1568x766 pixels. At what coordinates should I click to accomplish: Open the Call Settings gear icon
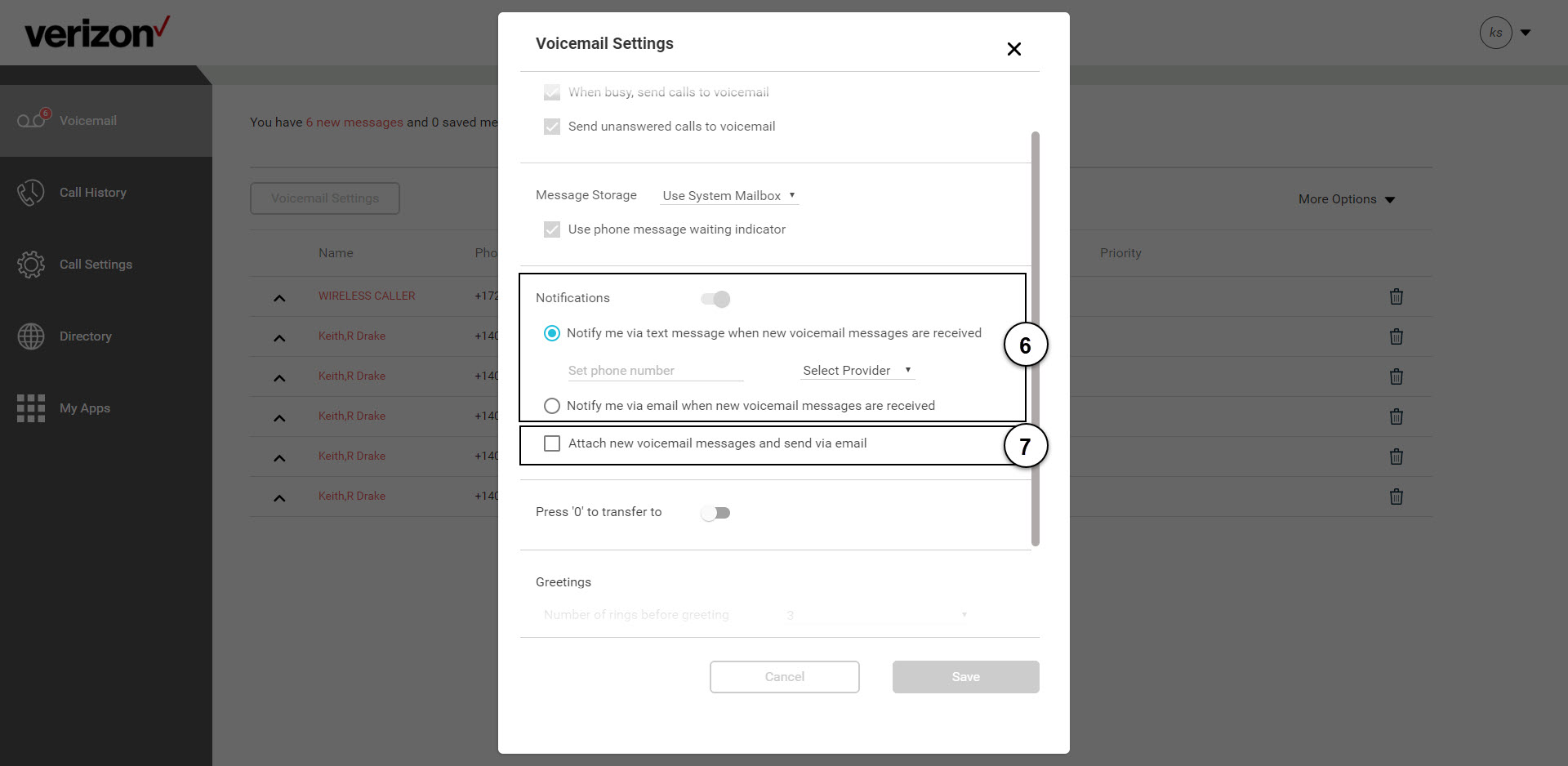[x=31, y=265]
